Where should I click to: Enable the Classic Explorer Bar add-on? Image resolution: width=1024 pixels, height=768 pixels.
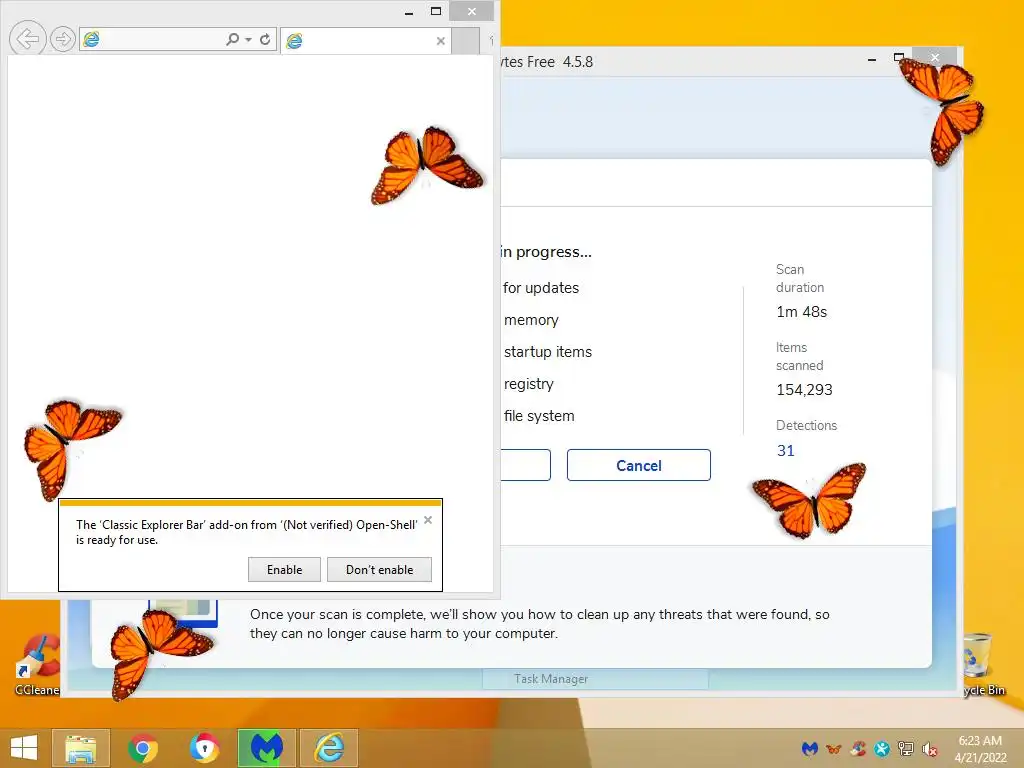coord(284,569)
